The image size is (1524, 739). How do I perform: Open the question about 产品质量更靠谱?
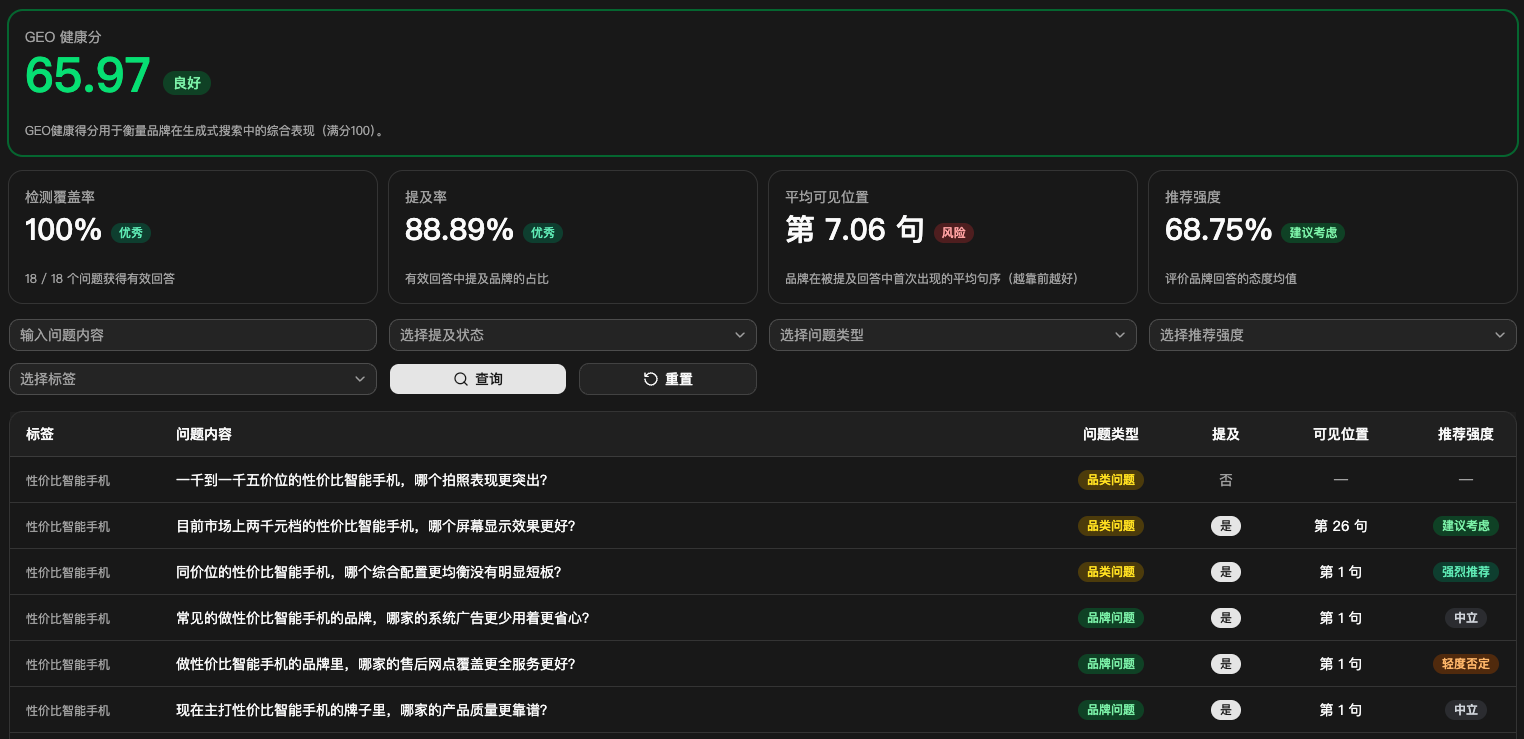[362, 710]
